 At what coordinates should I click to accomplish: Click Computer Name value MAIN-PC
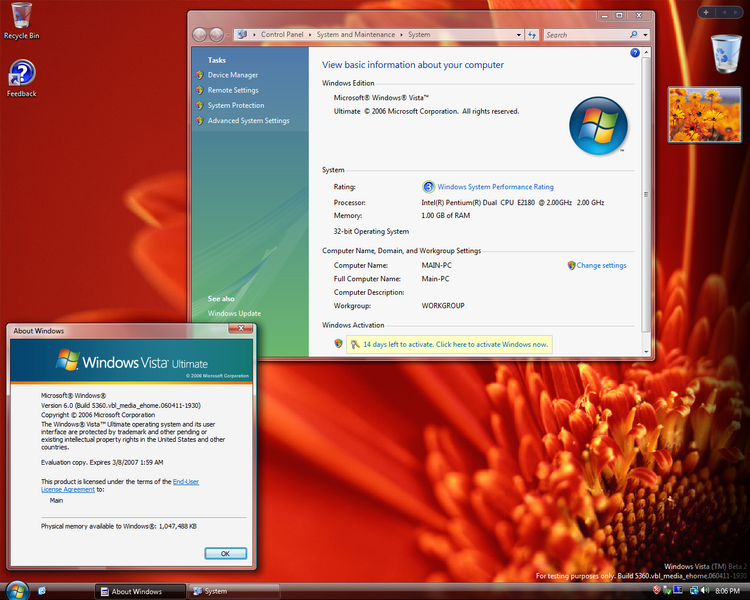coord(436,266)
